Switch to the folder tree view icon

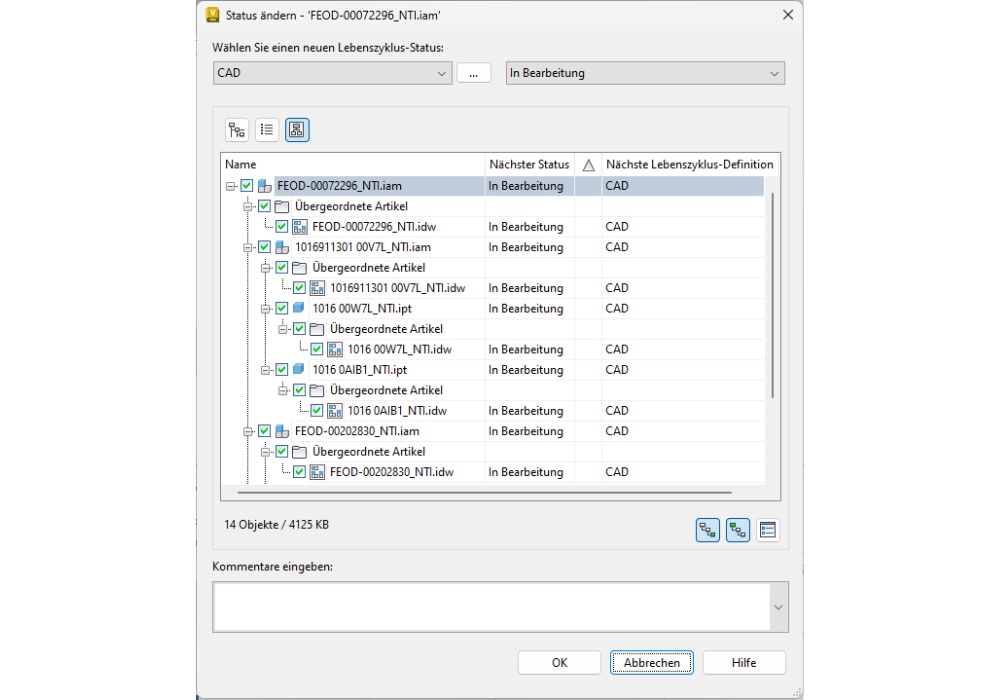[x=237, y=130]
